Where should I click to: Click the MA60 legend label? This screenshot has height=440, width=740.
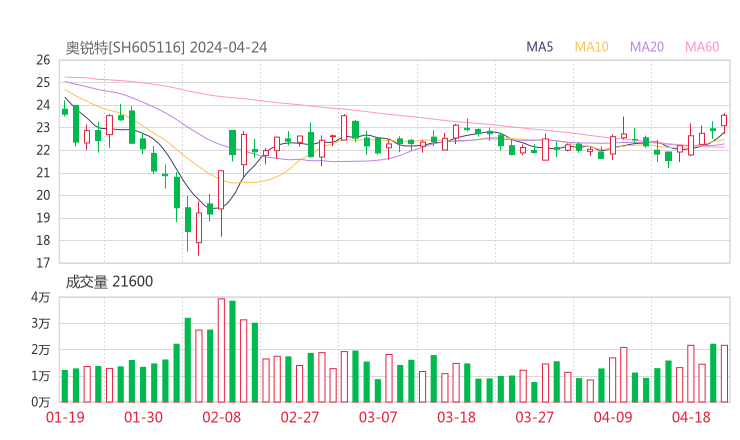pos(702,47)
